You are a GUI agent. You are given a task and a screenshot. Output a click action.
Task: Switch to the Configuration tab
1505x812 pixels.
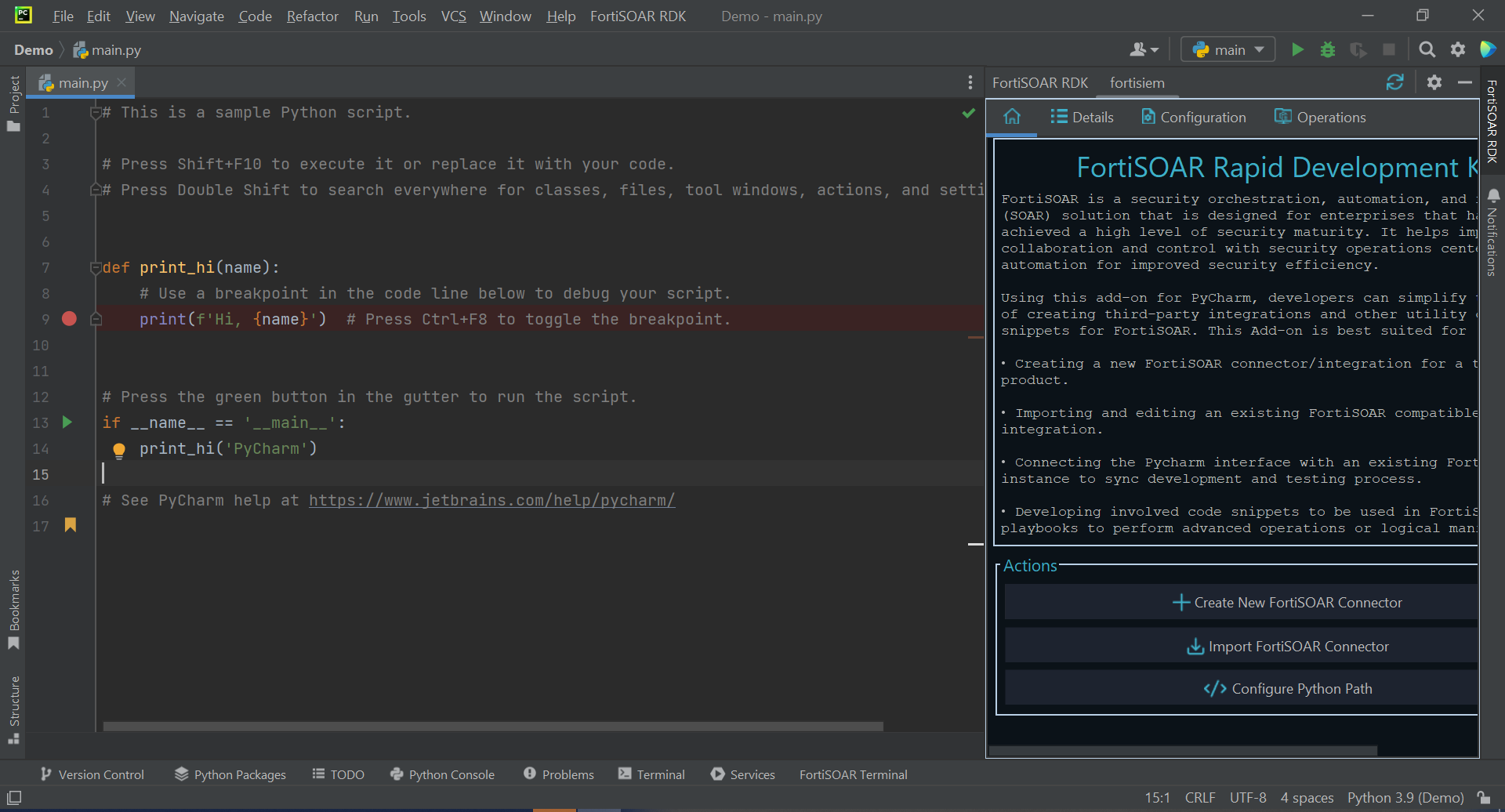click(1193, 117)
